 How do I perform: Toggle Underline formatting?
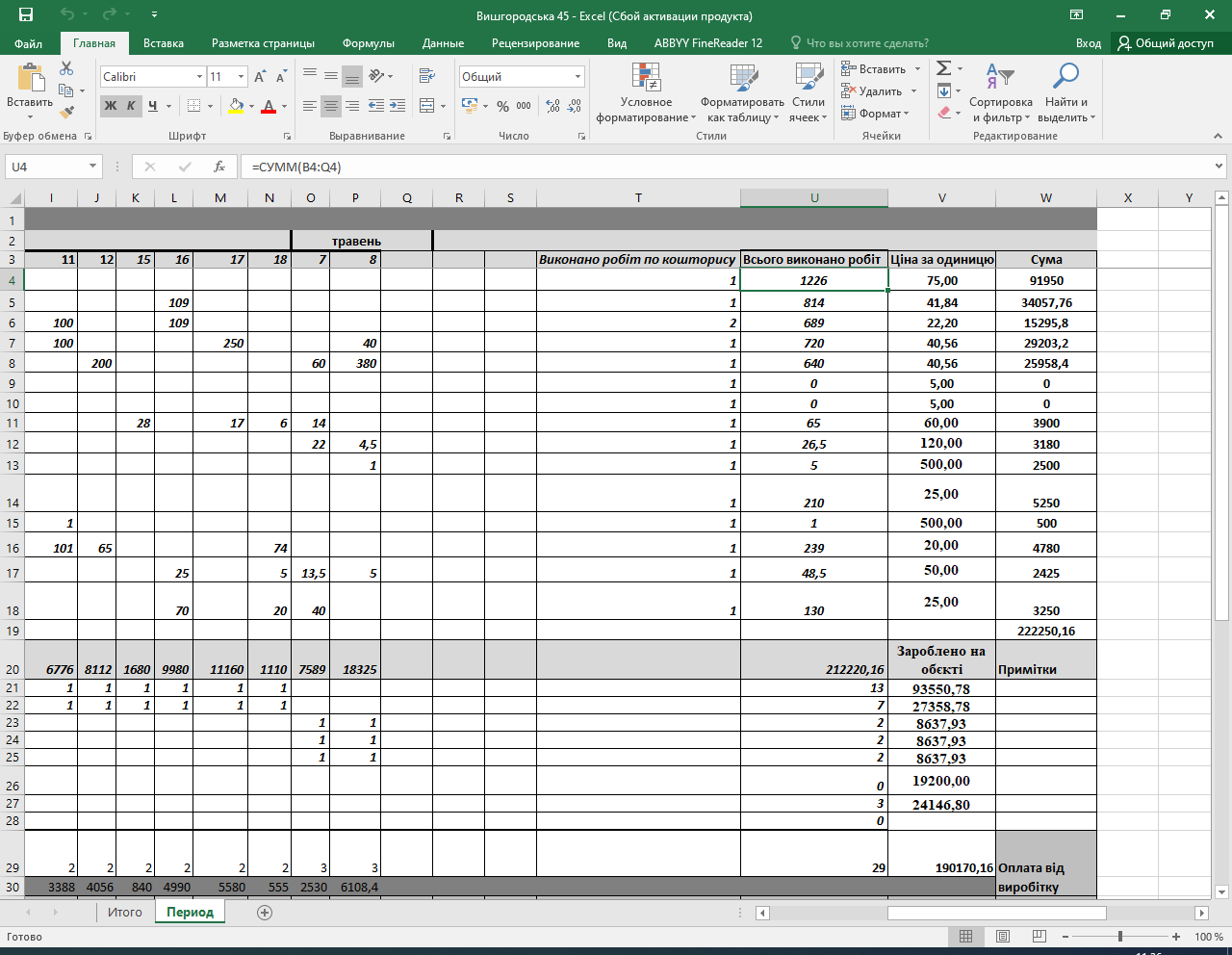coord(152,106)
